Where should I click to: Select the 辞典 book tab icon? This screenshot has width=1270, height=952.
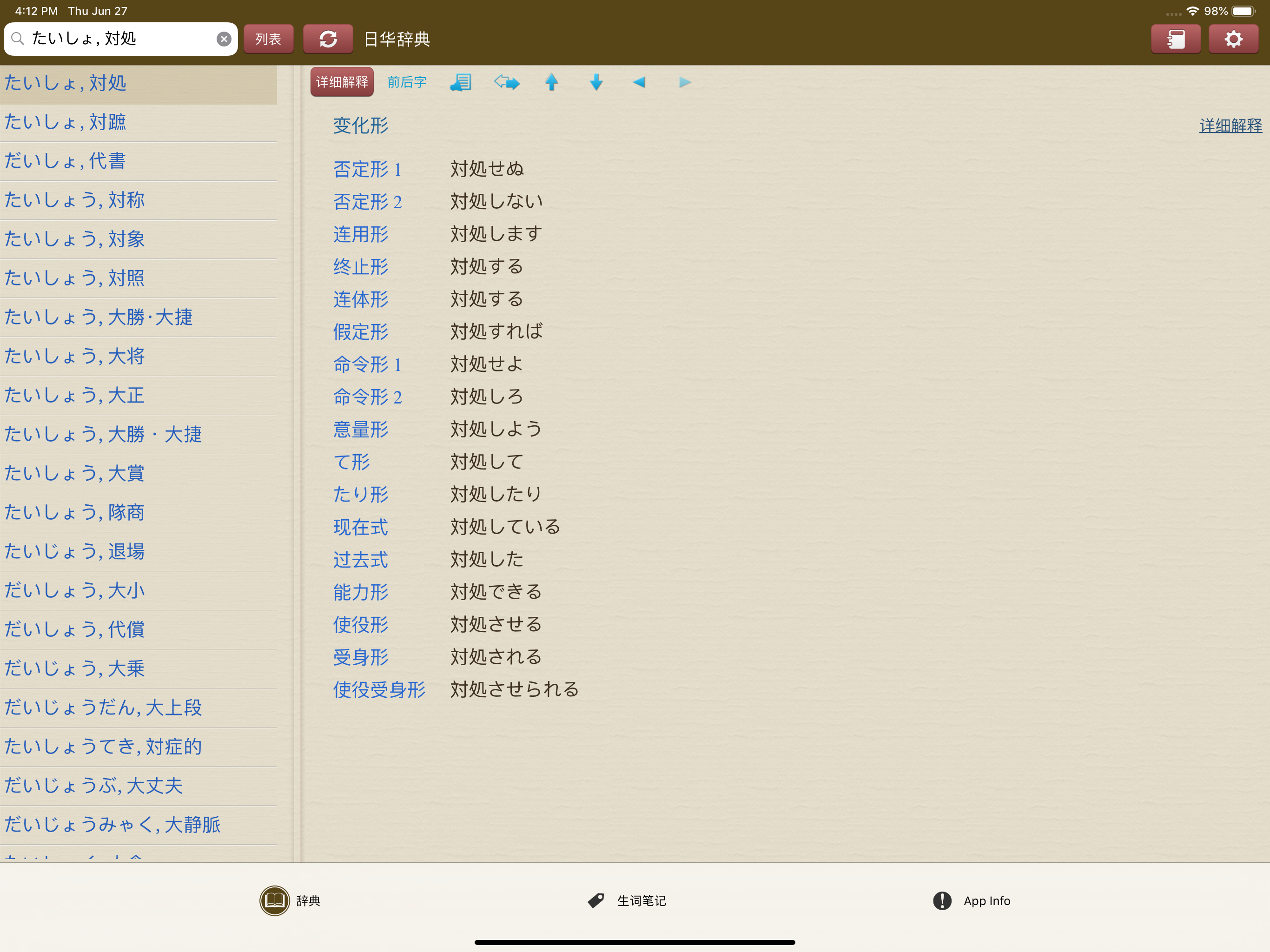pyautogui.click(x=274, y=900)
